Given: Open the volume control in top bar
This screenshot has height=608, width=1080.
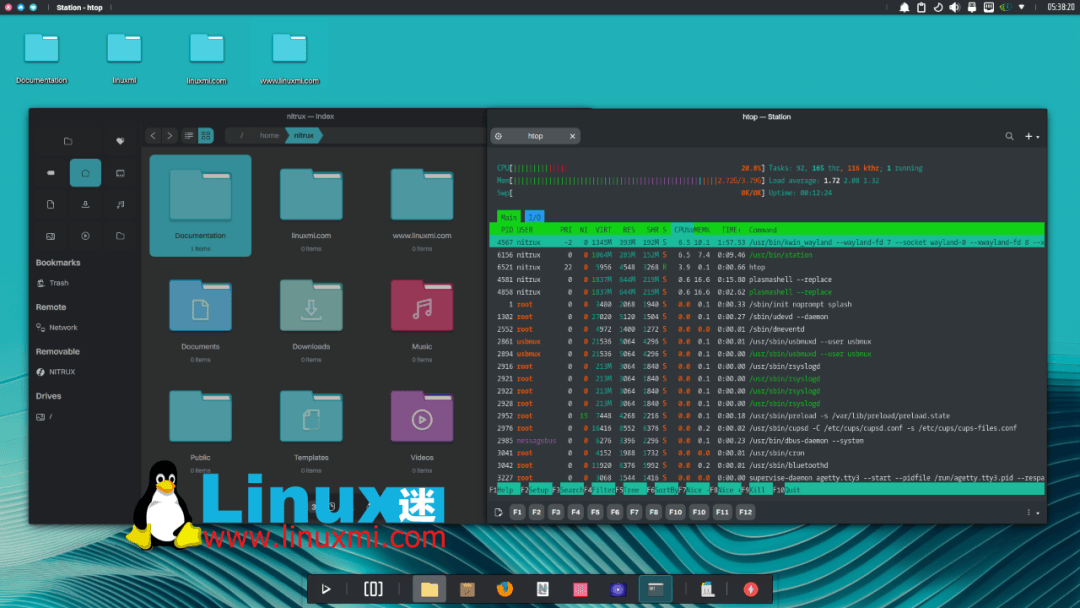Looking at the screenshot, I should 955,8.
